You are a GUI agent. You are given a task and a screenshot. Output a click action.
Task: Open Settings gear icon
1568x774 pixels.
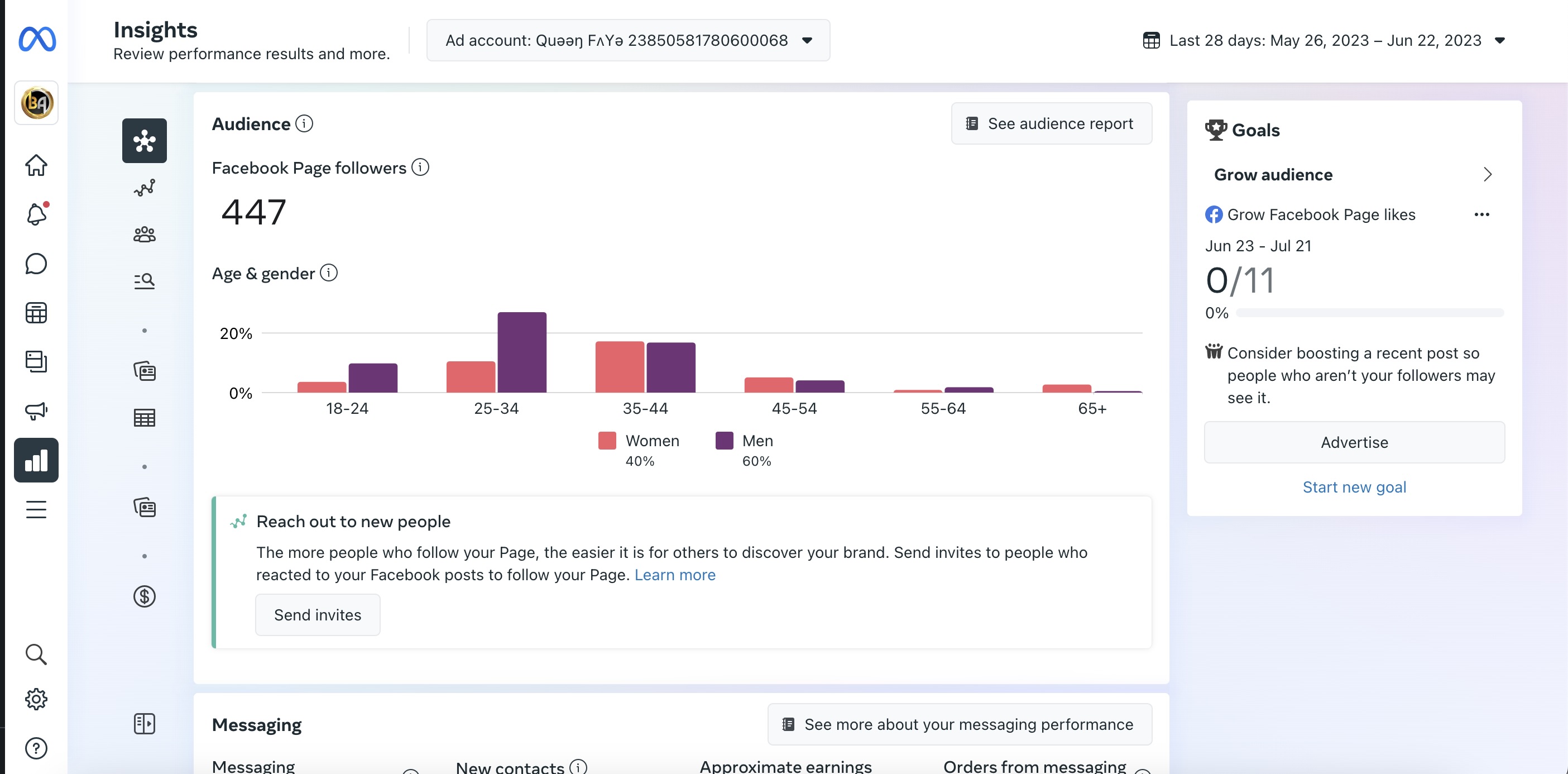[x=36, y=699]
